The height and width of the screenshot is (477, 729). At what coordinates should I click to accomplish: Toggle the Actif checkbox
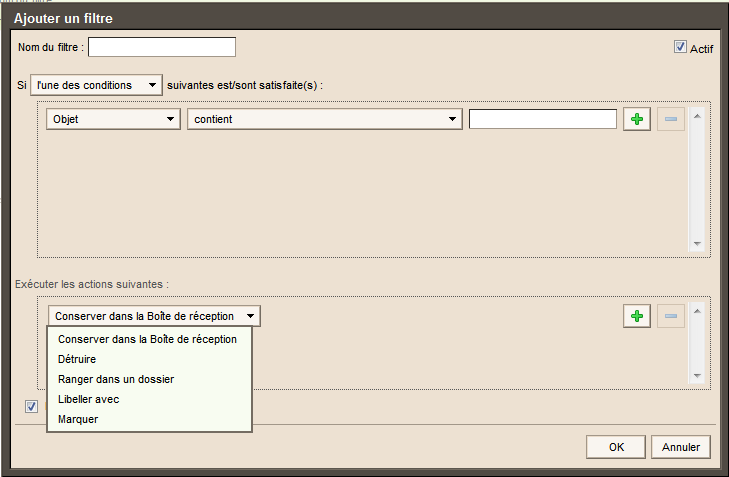tap(681, 47)
